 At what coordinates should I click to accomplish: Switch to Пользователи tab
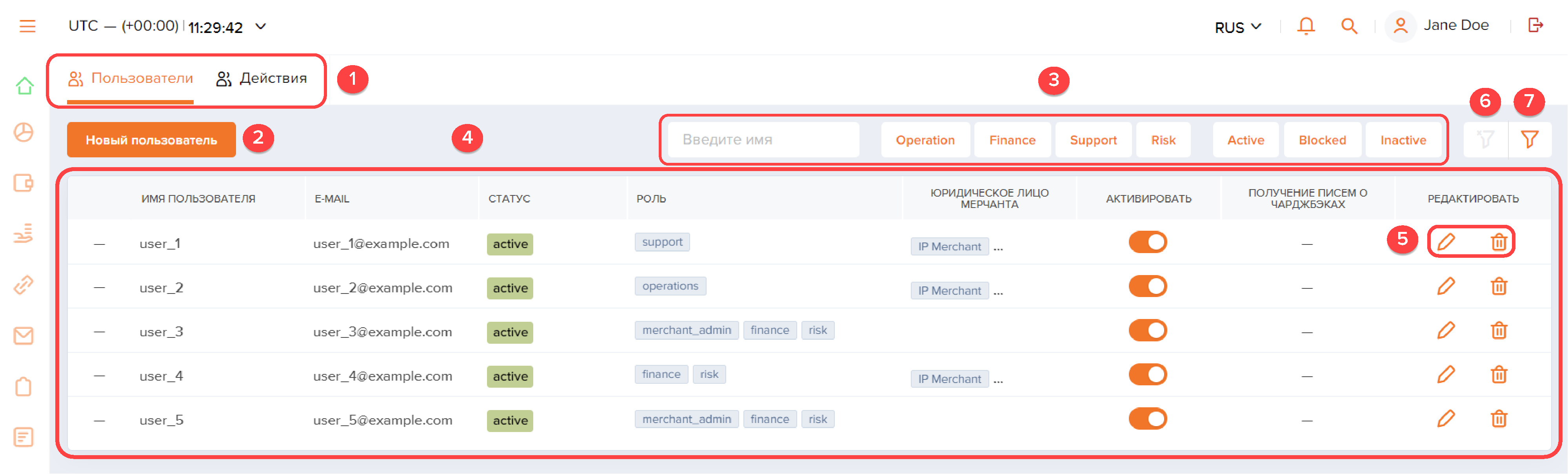click(x=130, y=78)
